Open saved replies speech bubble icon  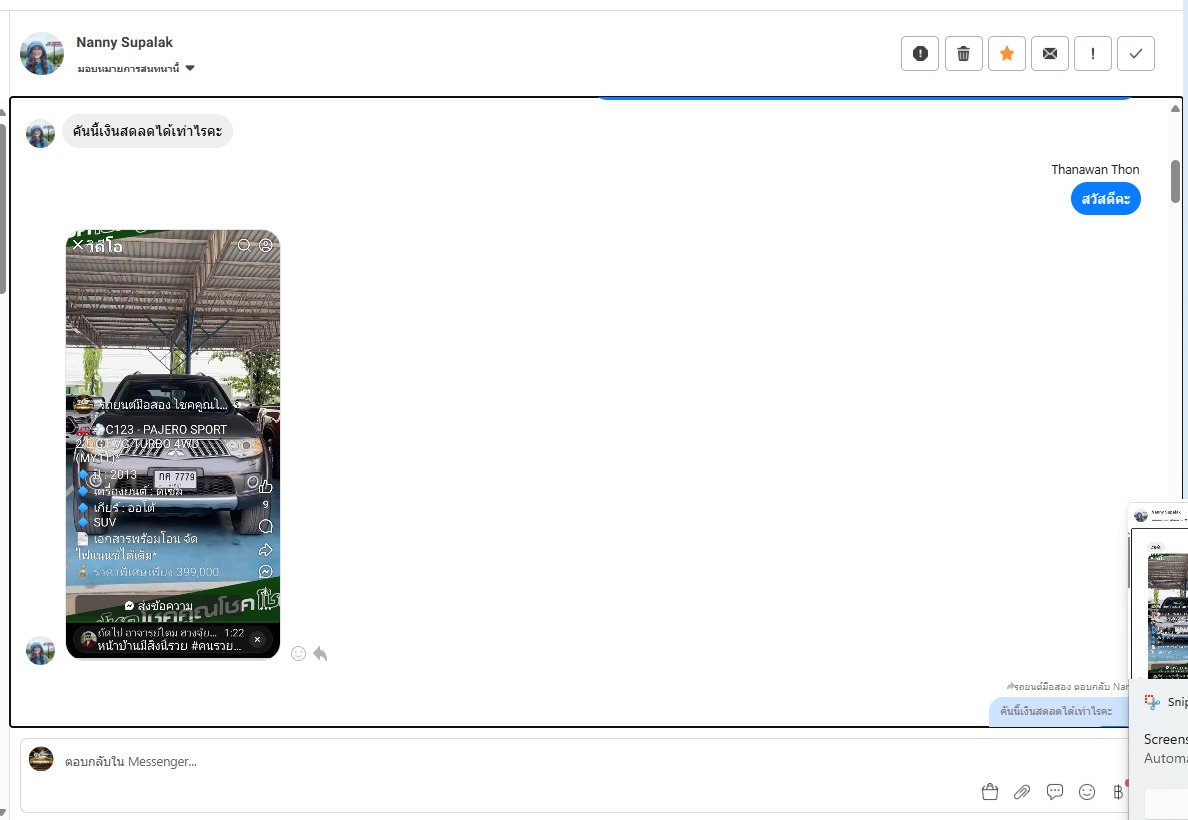(x=1055, y=792)
